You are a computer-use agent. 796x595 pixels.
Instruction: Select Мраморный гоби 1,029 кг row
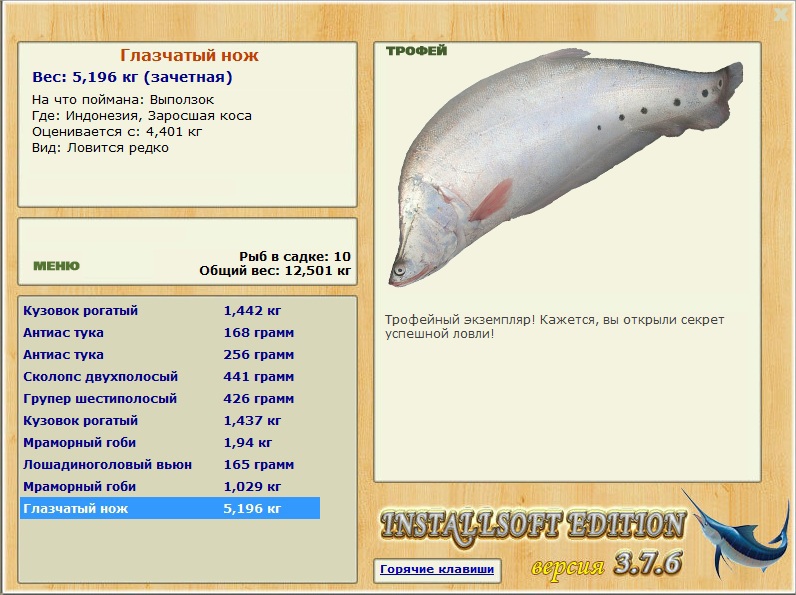point(170,486)
